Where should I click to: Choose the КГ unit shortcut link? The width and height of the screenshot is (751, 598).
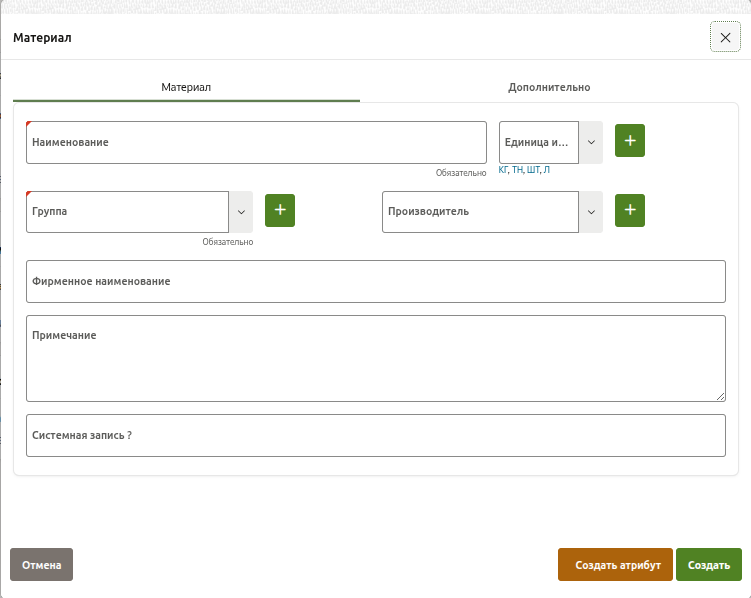[503, 171]
